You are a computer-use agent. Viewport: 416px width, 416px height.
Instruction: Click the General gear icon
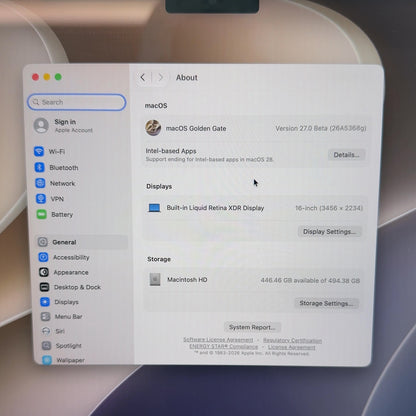click(43, 242)
